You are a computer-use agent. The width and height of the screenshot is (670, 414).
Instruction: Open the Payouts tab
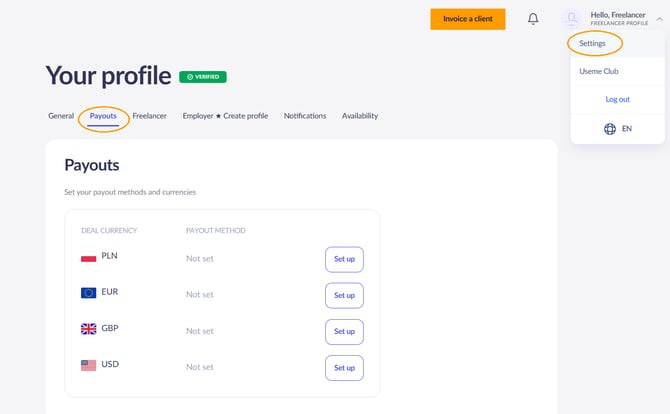pos(103,116)
